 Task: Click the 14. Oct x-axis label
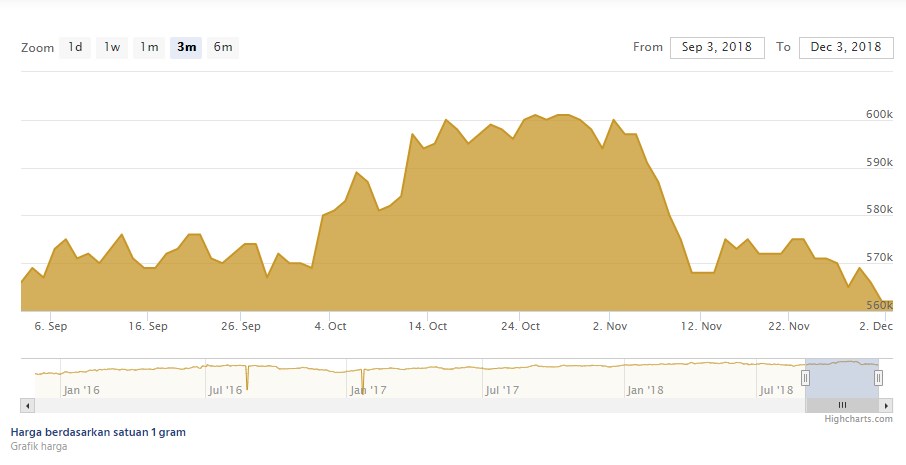click(428, 326)
